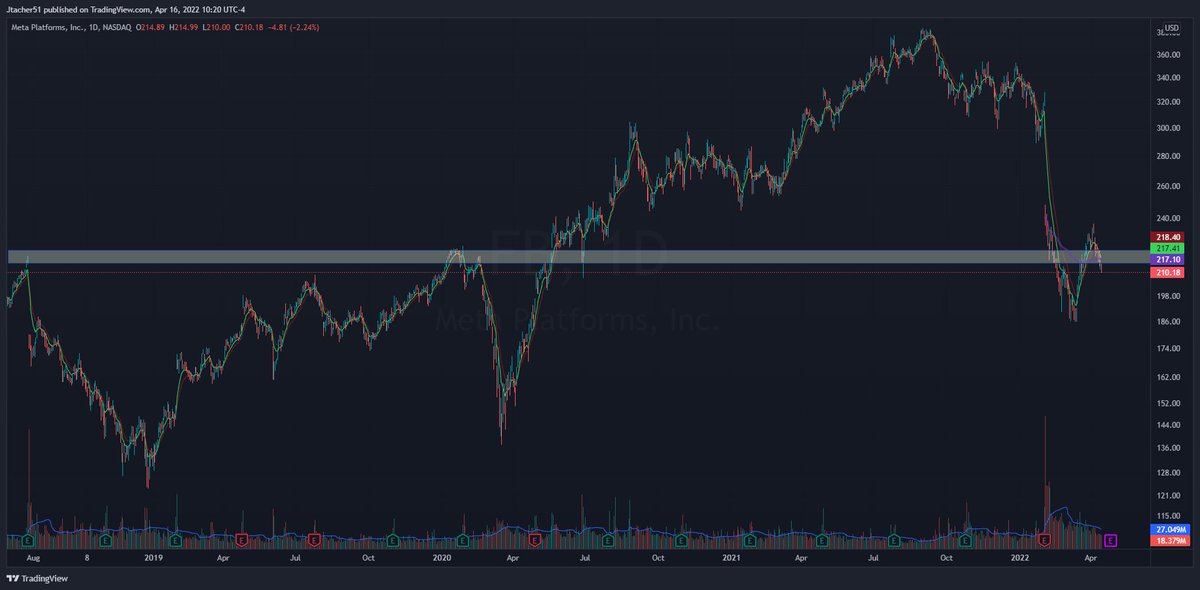The width and height of the screenshot is (1200, 590).
Task: Click the red earnings marker below Jul 2019
Action: [x=314, y=540]
